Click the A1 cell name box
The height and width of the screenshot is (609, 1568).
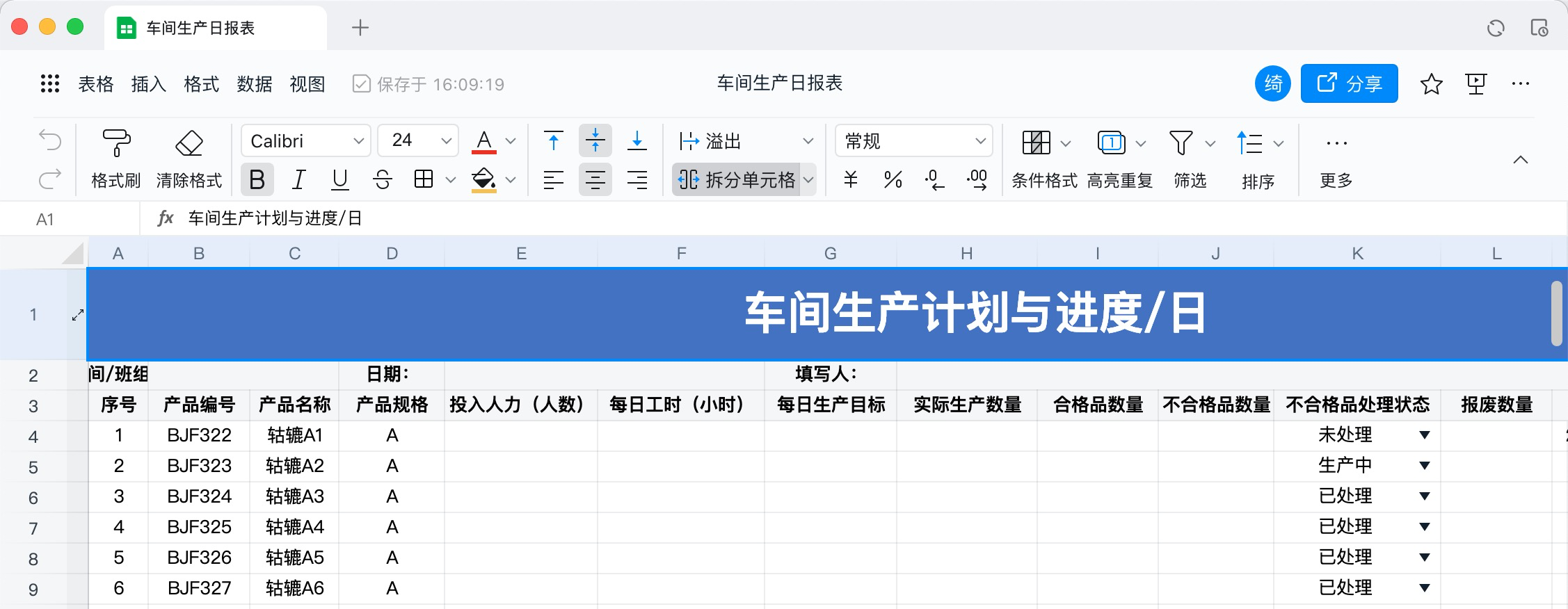pyautogui.click(x=70, y=219)
